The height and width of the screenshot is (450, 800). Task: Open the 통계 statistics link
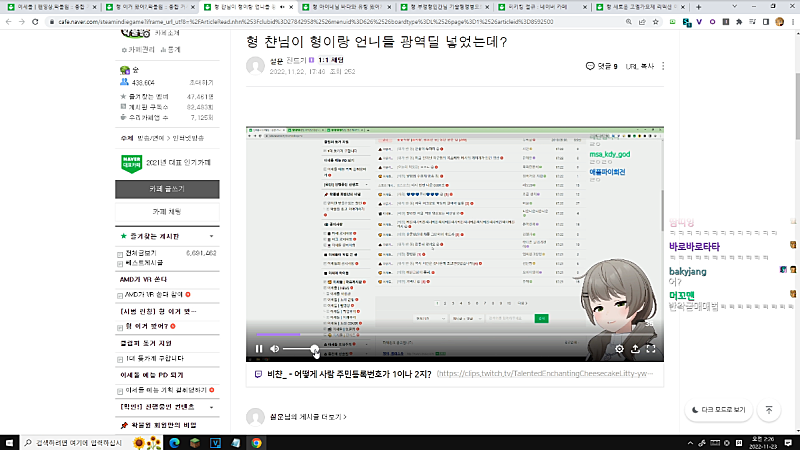click(170, 50)
